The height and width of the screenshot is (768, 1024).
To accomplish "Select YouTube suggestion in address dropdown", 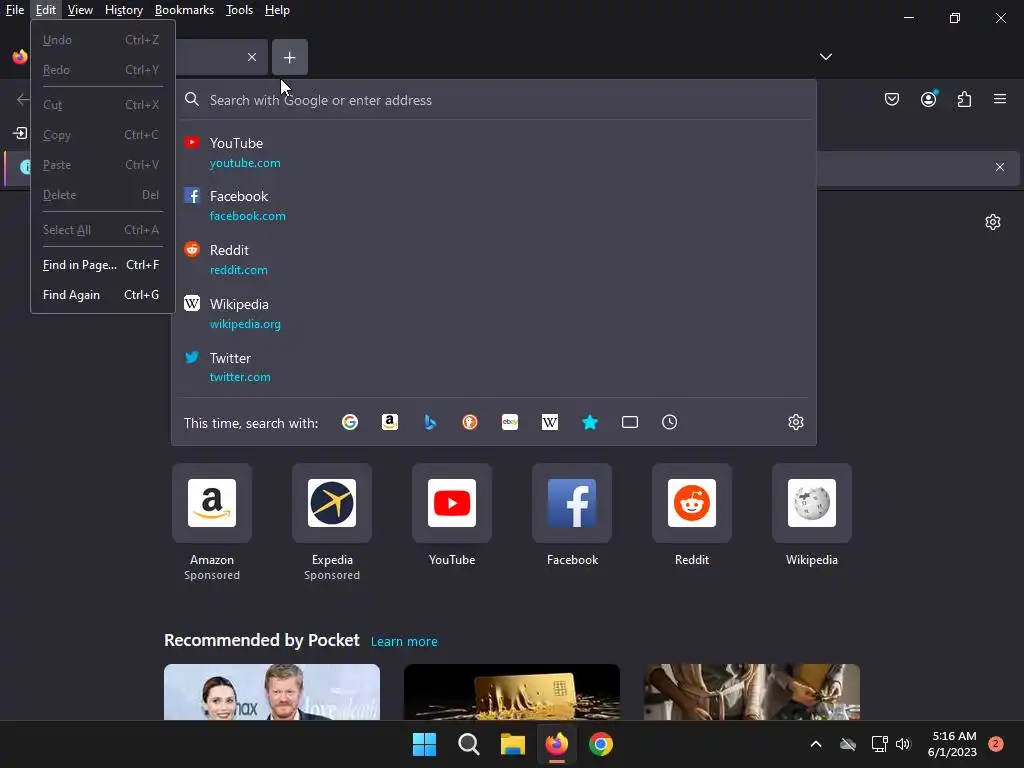I will [x=494, y=152].
